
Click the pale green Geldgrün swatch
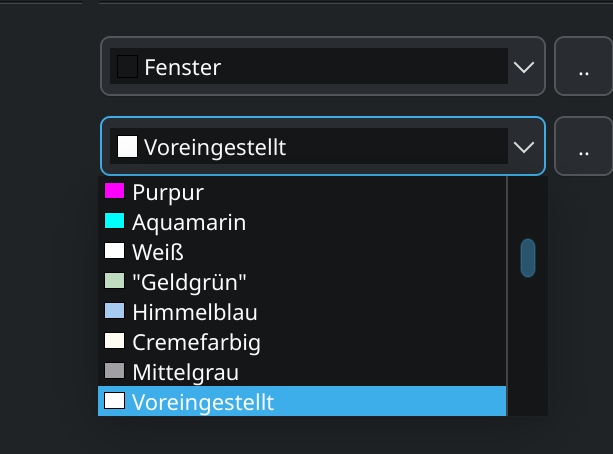coord(114,281)
